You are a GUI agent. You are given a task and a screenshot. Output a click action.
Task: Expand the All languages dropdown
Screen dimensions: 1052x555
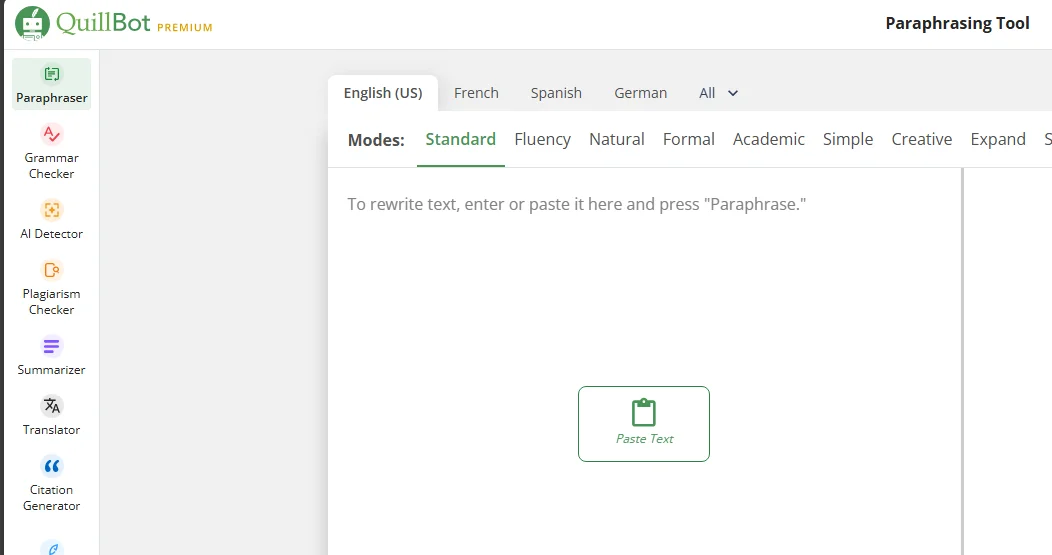click(x=719, y=93)
